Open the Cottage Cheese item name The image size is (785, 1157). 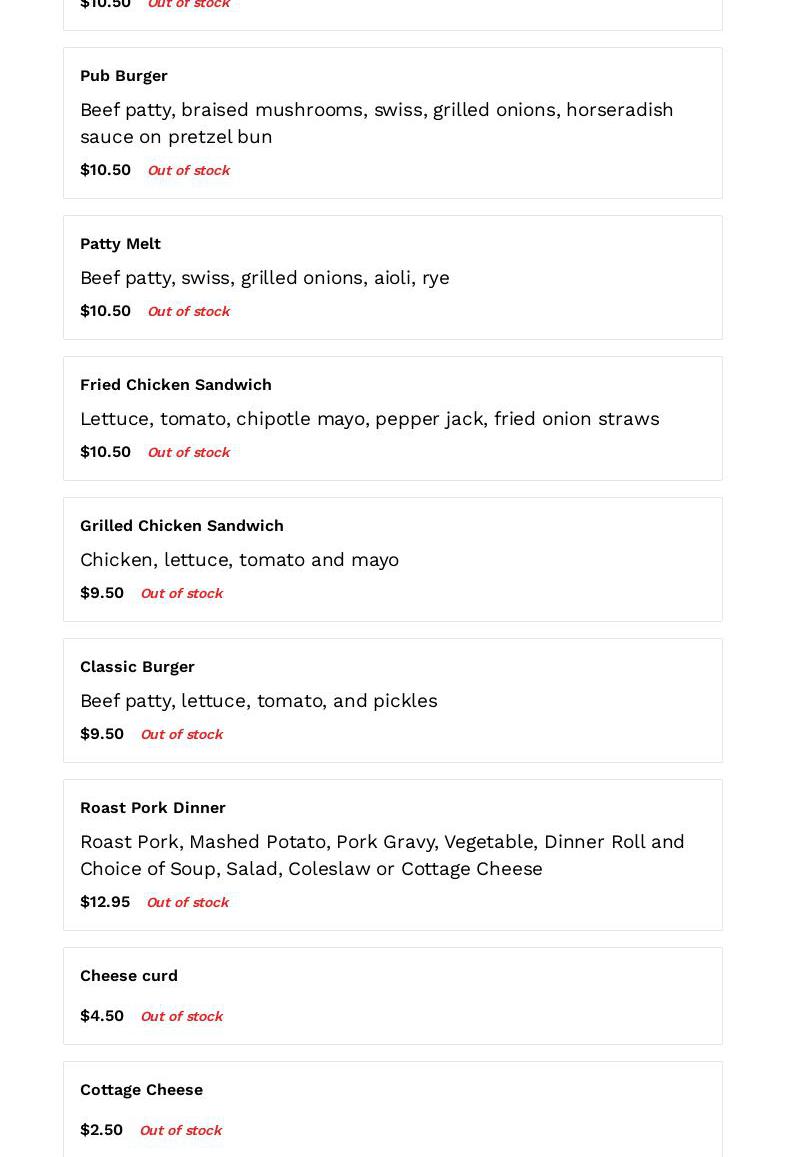click(x=141, y=1090)
